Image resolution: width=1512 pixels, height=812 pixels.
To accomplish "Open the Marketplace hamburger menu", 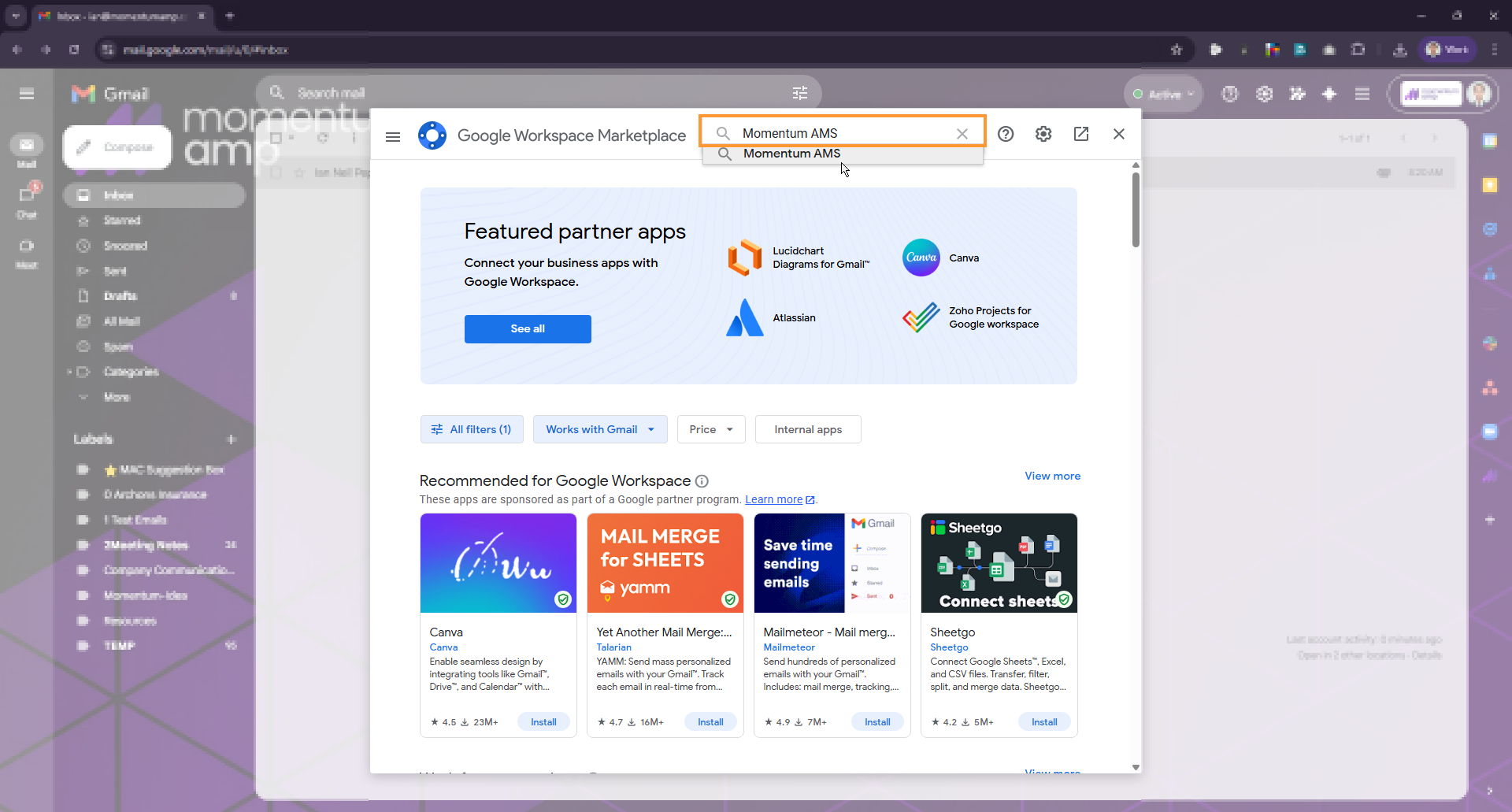I will pos(393,136).
